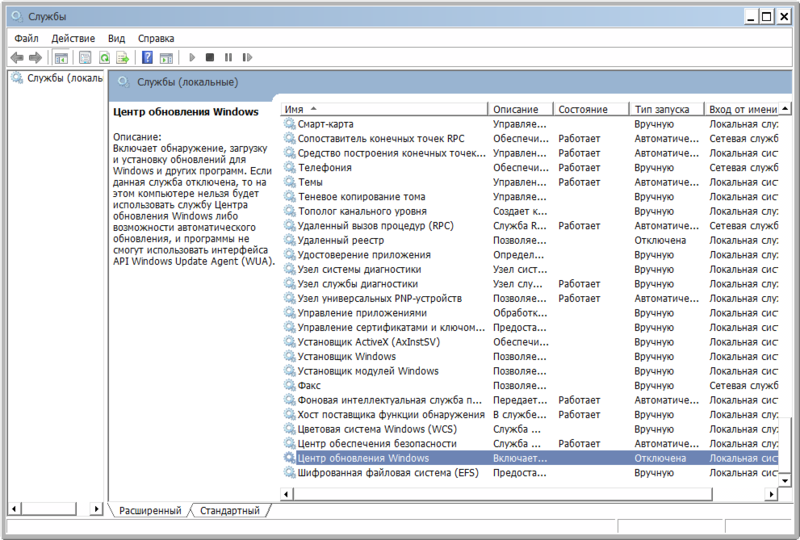Click gear icon next to Телефония
800x540 pixels.
pyautogui.click(x=289, y=167)
